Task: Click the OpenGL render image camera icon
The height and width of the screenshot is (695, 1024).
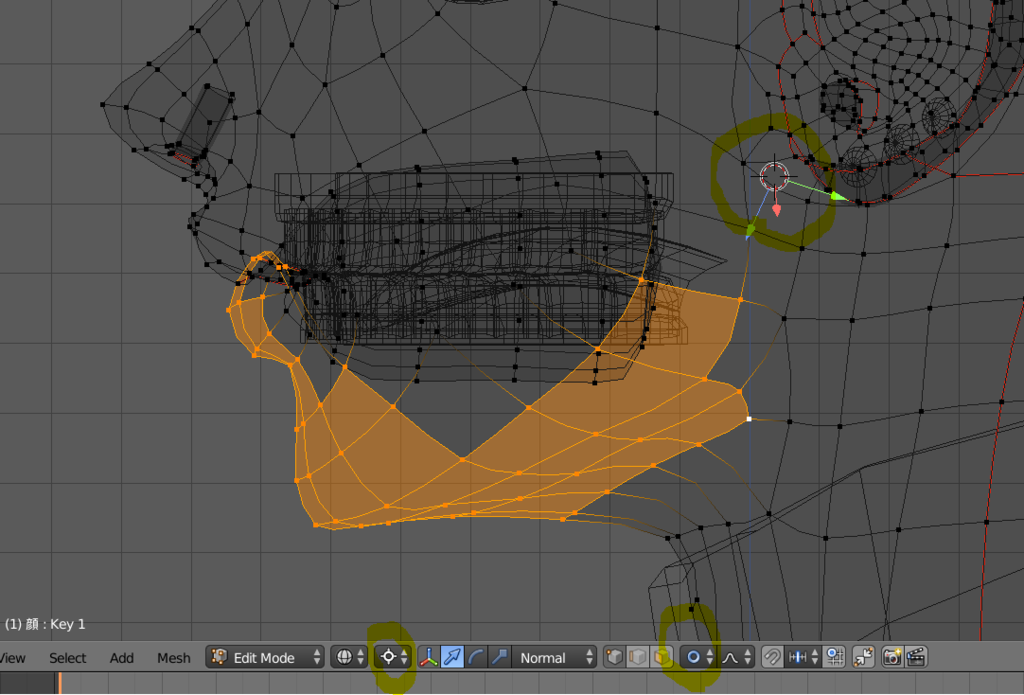Action: tap(892, 657)
